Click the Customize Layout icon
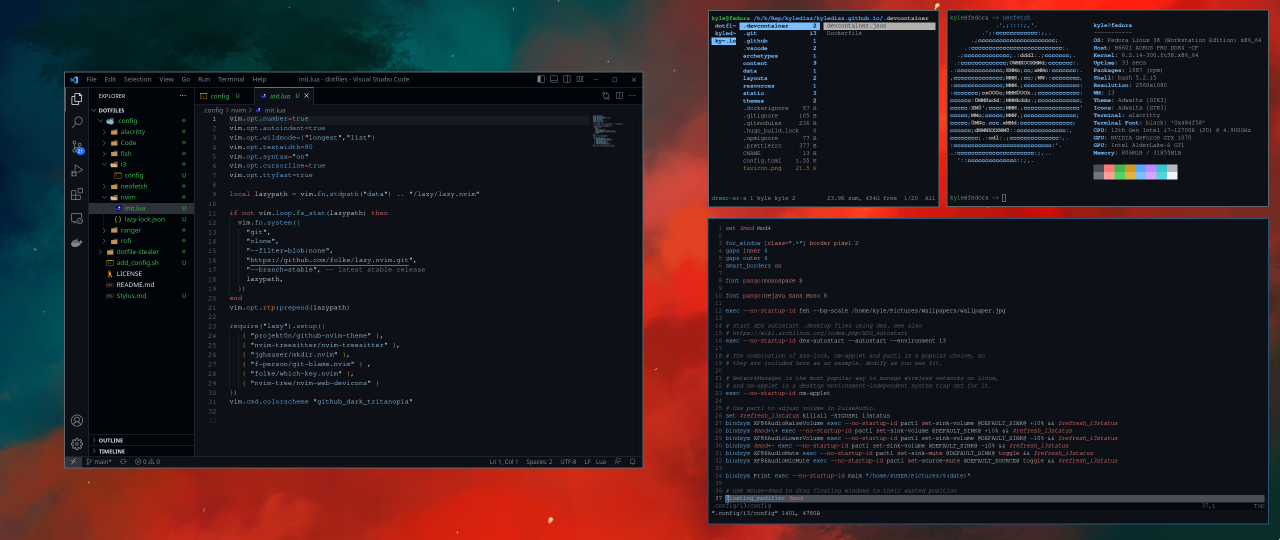The height and width of the screenshot is (540, 1280). pyautogui.click(x=580, y=79)
